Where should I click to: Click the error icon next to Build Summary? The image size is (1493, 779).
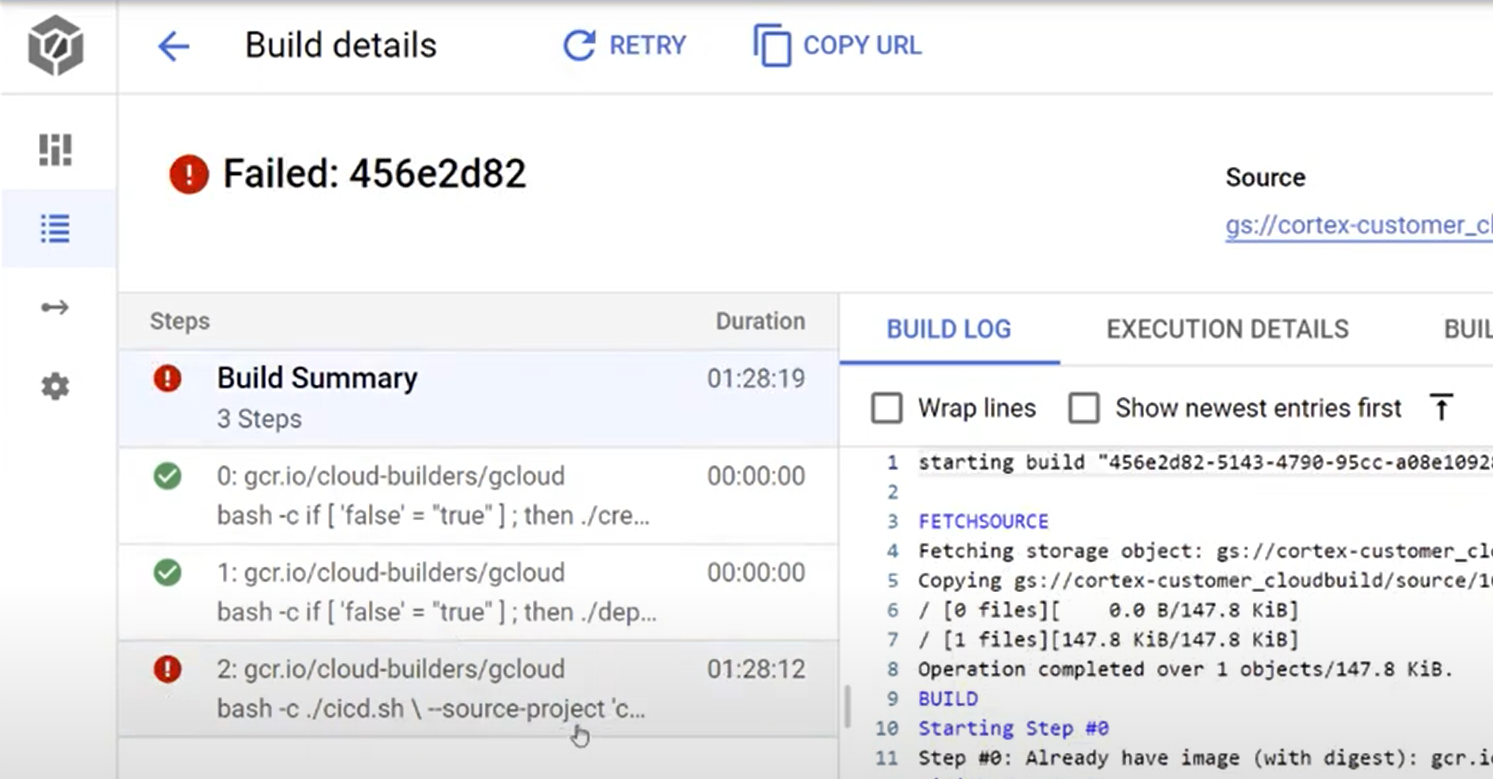[167, 379]
